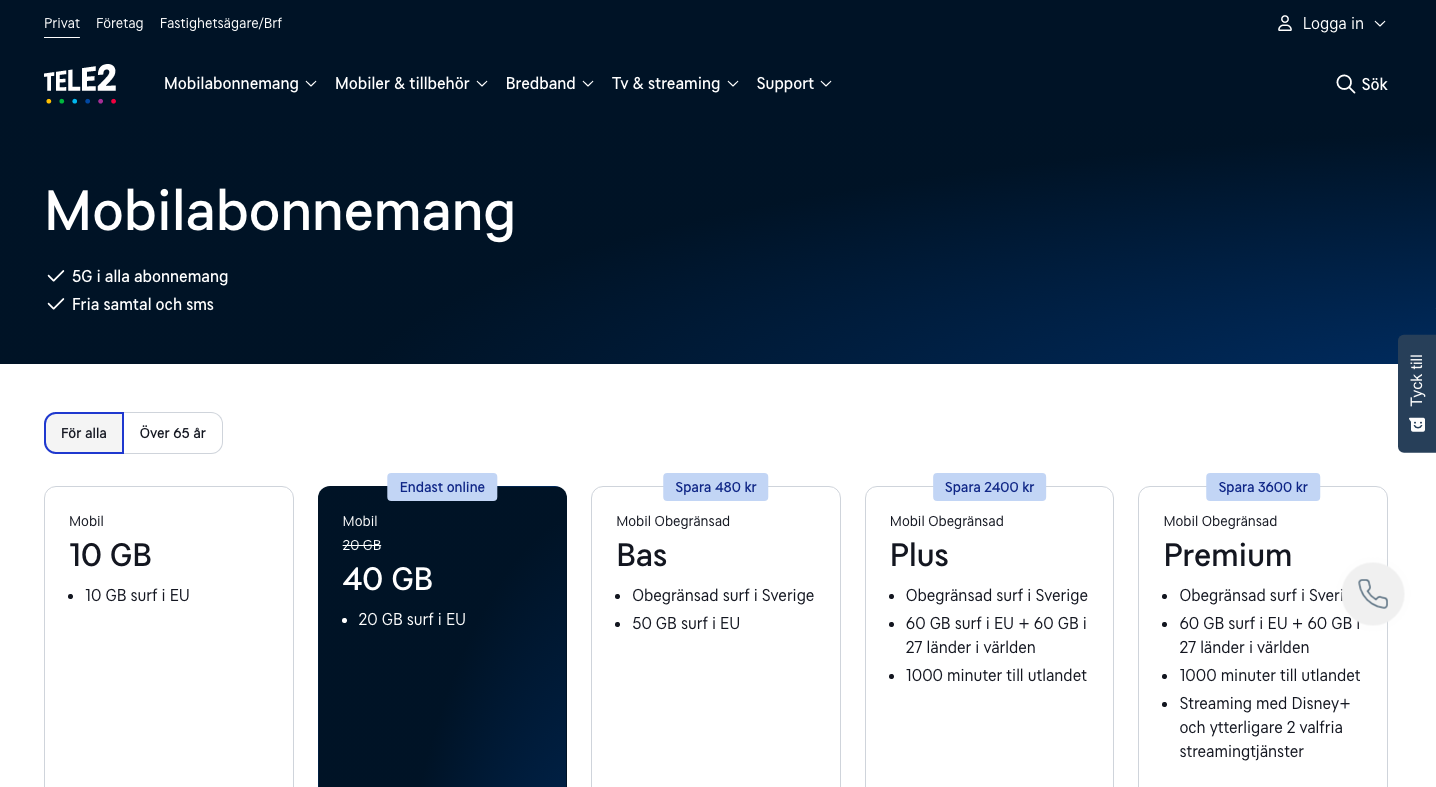Click '20 GB surf i EU' bullet
This screenshot has width=1436, height=787.
[412, 619]
